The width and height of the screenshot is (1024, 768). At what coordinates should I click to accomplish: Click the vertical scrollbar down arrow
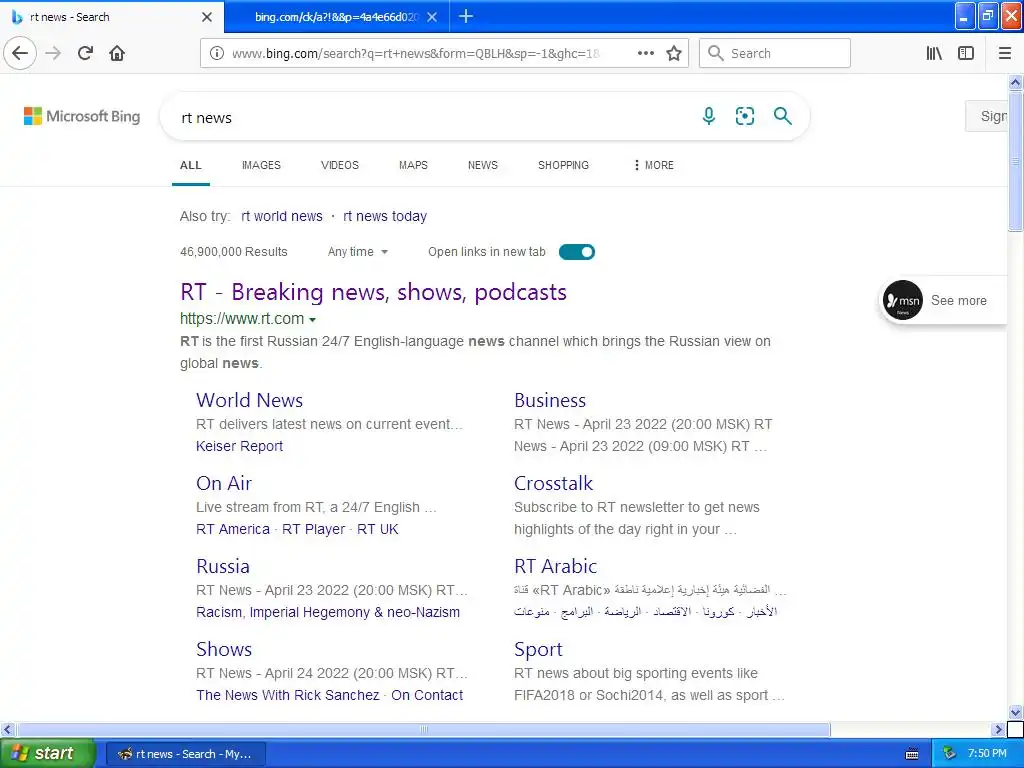[1016, 712]
